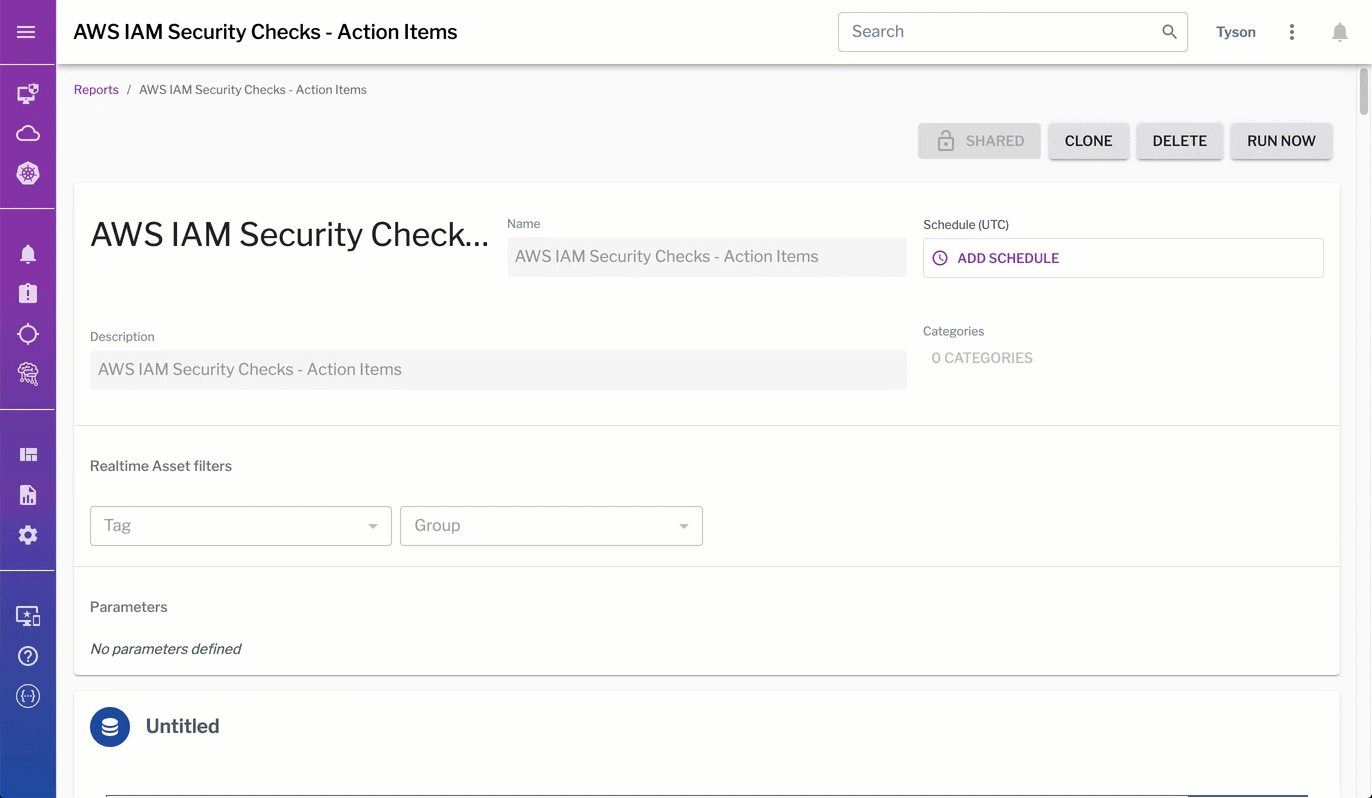
Task: Open the monitor with shield sidebar icon
Action: pos(28,94)
